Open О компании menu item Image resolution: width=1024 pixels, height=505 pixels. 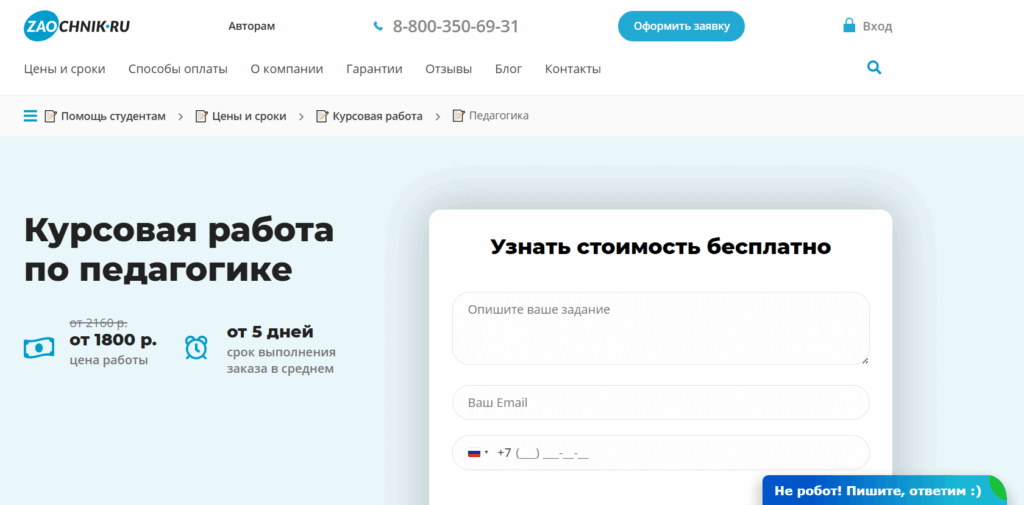tap(287, 69)
